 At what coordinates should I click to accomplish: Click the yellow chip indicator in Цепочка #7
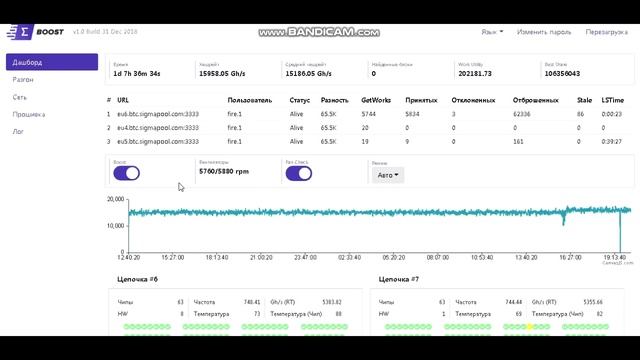529,327
